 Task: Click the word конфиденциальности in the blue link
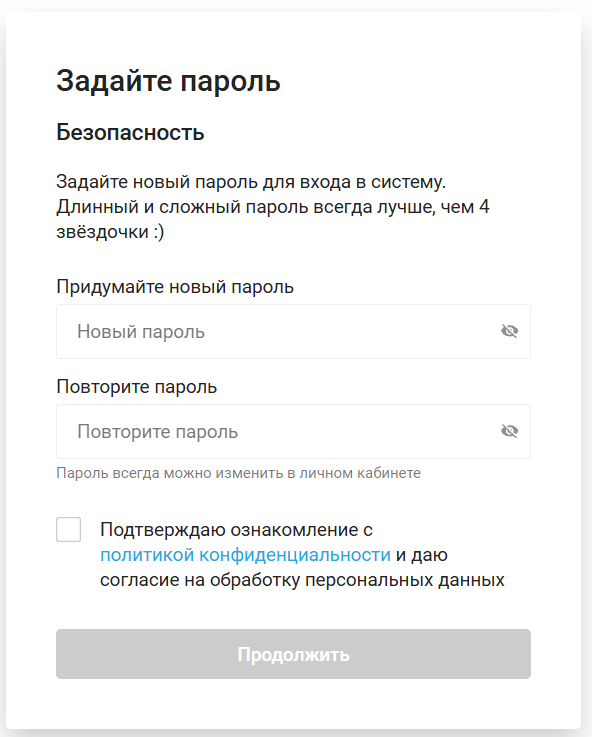[x=295, y=555]
